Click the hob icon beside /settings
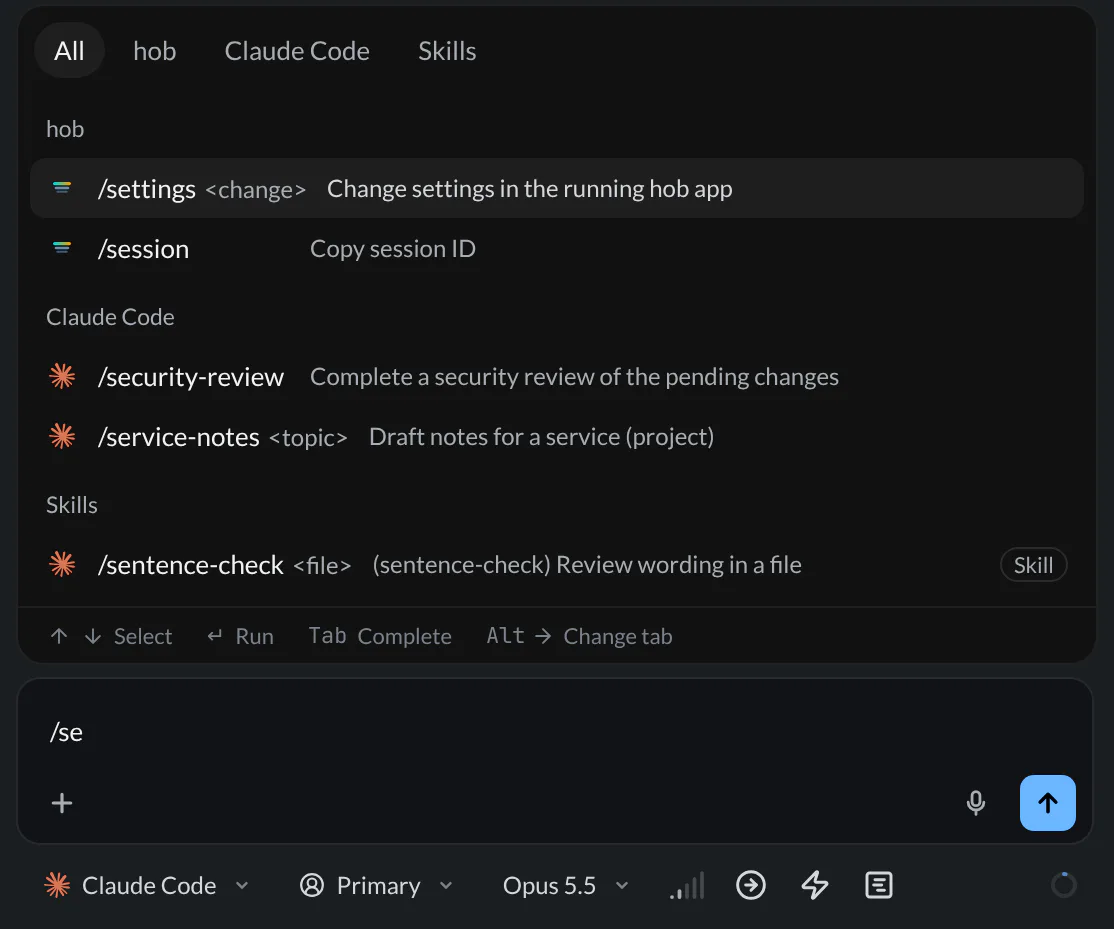Viewport: 1114px width, 929px height. [62, 188]
